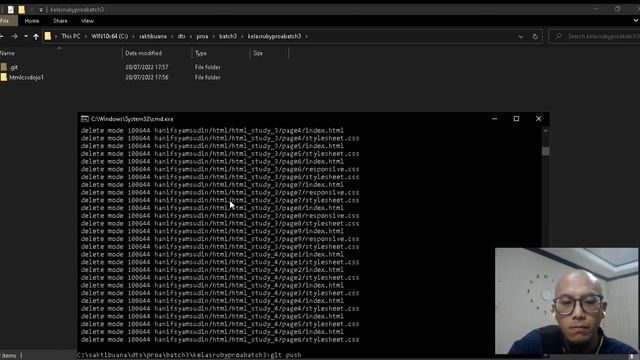640x360 pixels.
Task: Click the git push command line
Action: 189,355
